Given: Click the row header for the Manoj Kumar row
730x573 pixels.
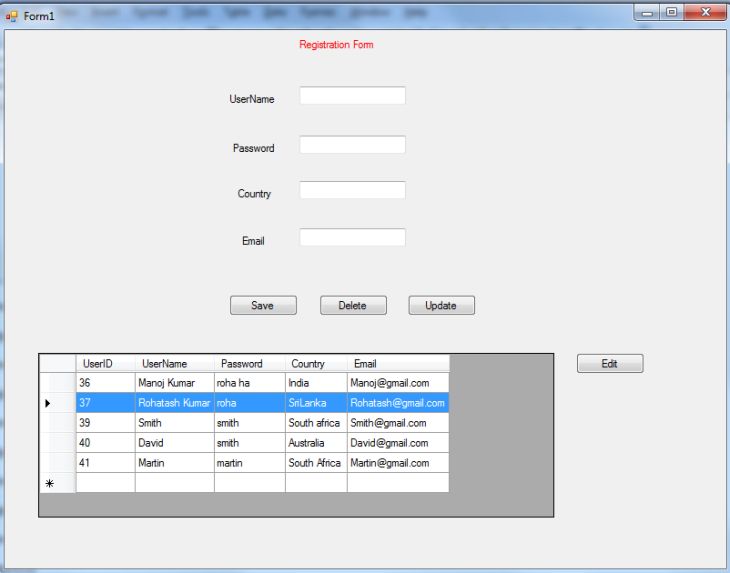Looking at the screenshot, I should (x=58, y=383).
